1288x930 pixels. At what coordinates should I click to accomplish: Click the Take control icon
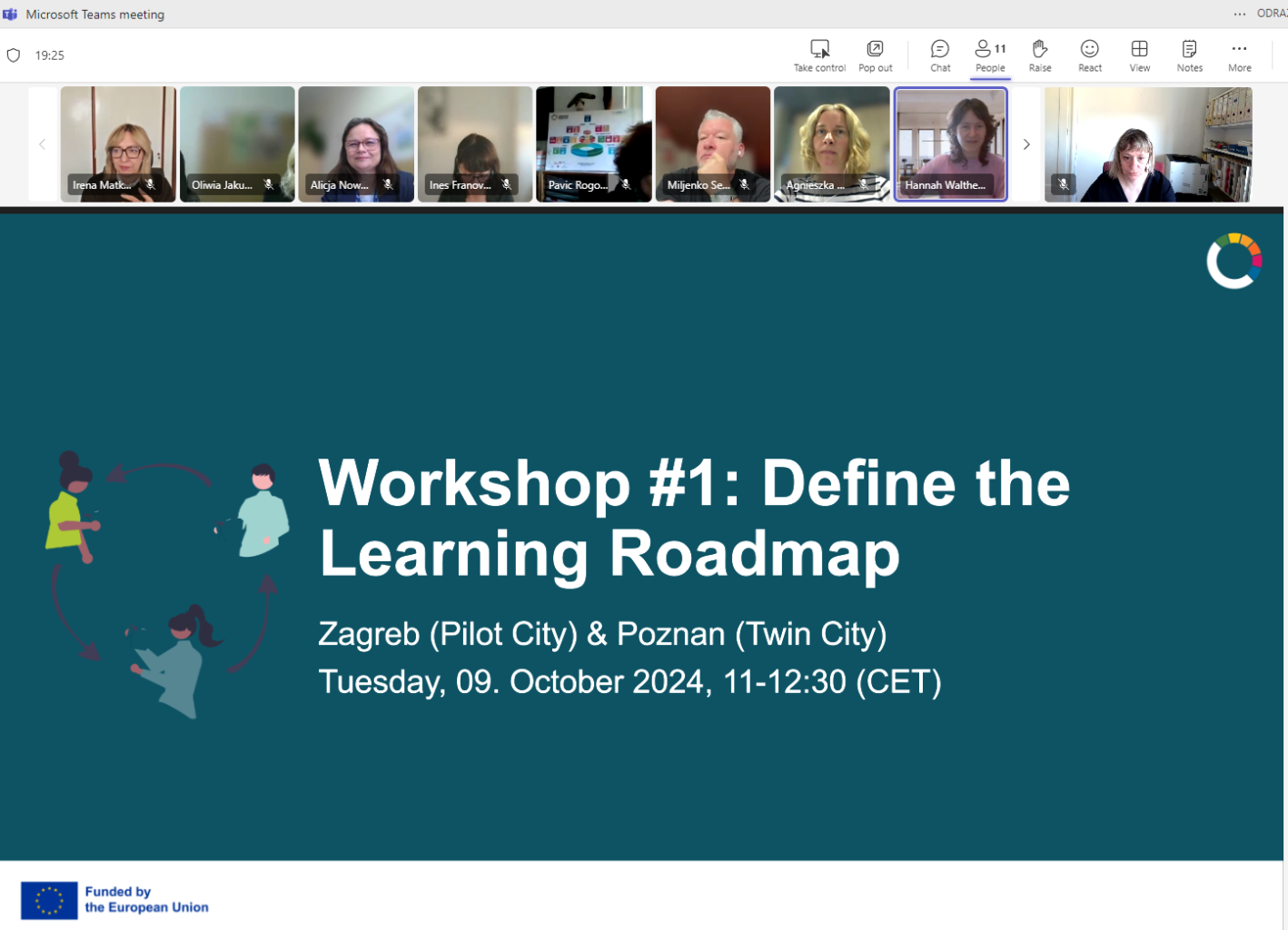pyautogui.click(x=819, y=49)
